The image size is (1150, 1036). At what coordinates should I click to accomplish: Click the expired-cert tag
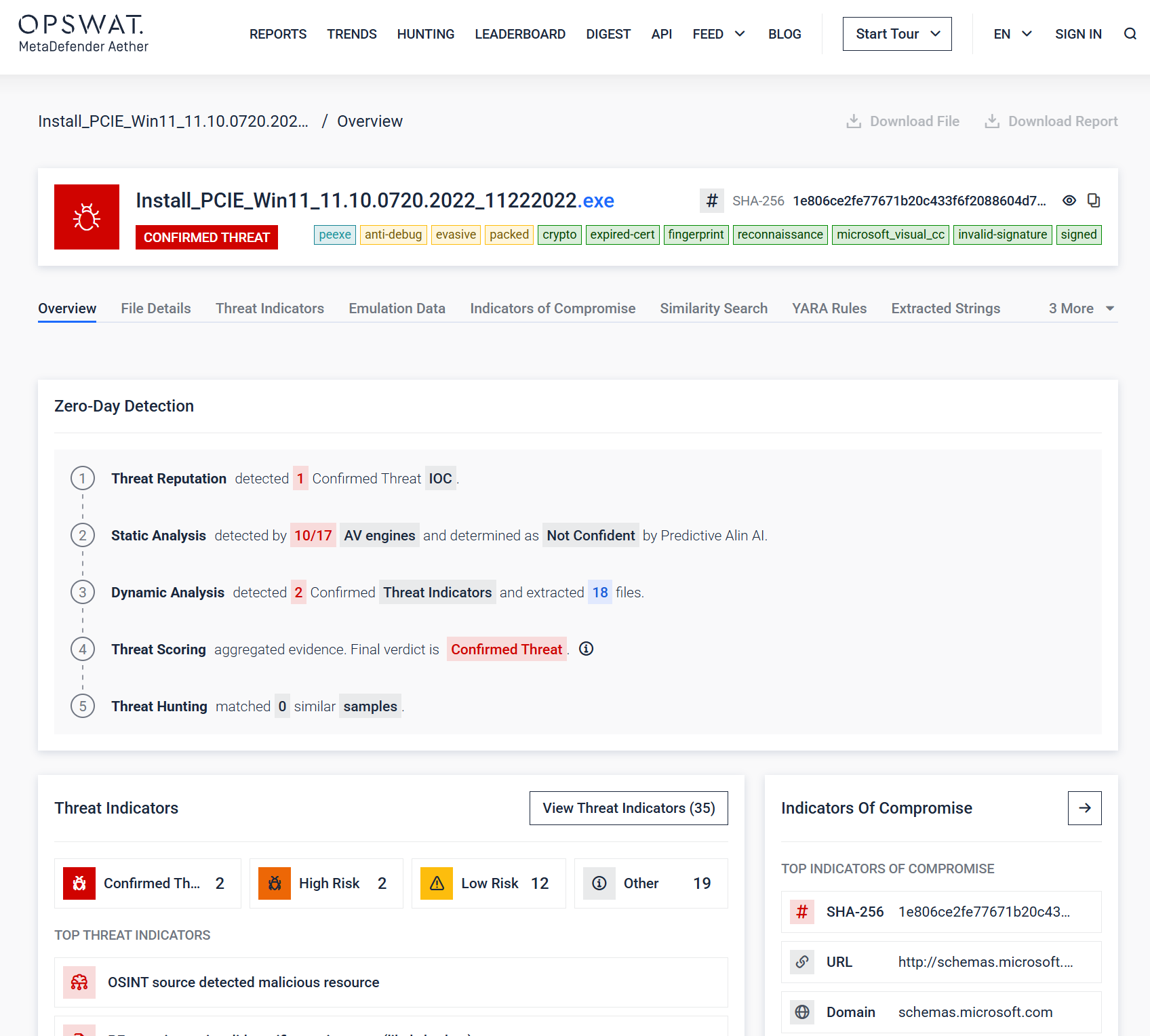pos(622,235)
